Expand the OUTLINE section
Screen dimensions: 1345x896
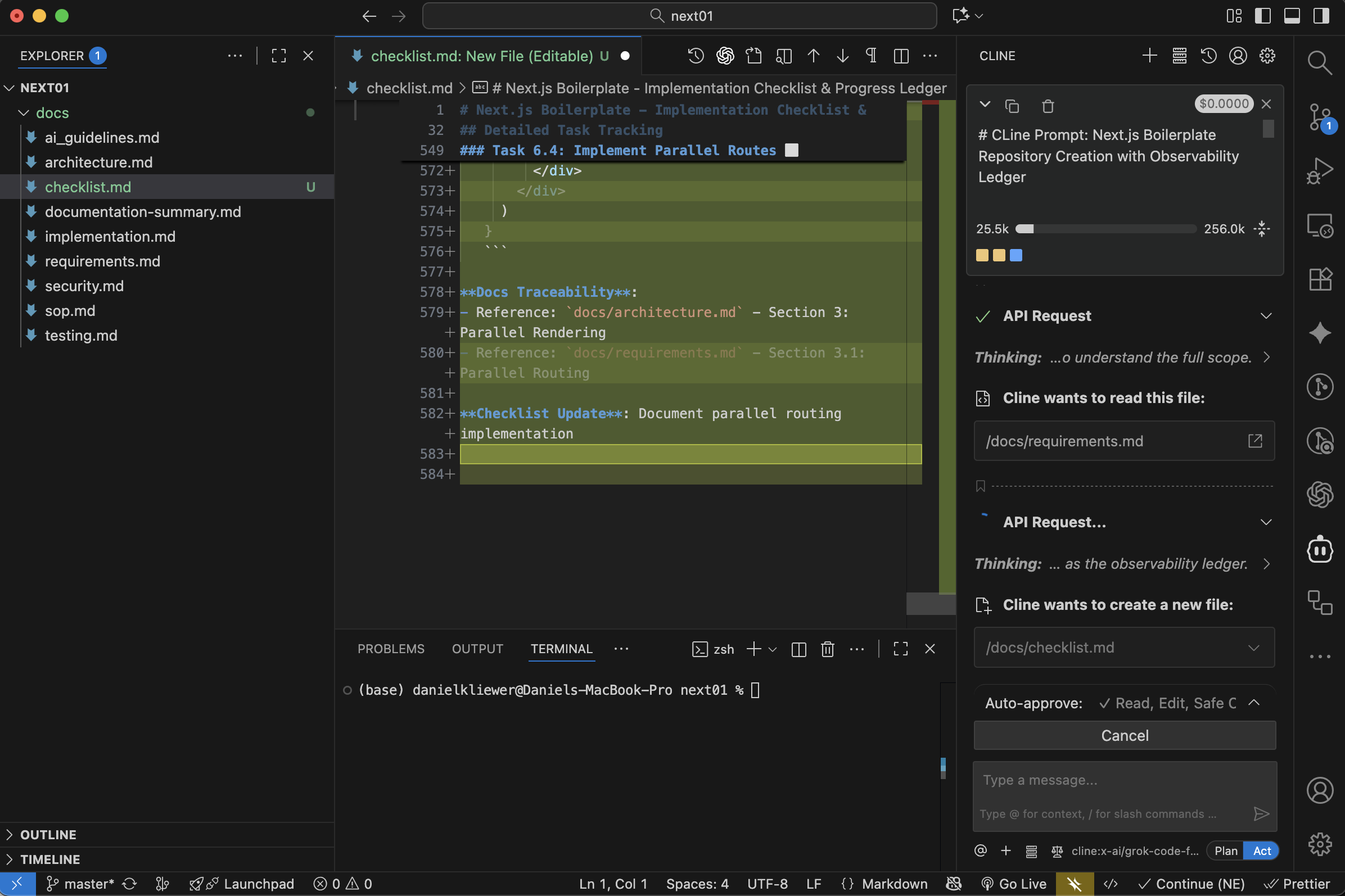tap(48, 834)
